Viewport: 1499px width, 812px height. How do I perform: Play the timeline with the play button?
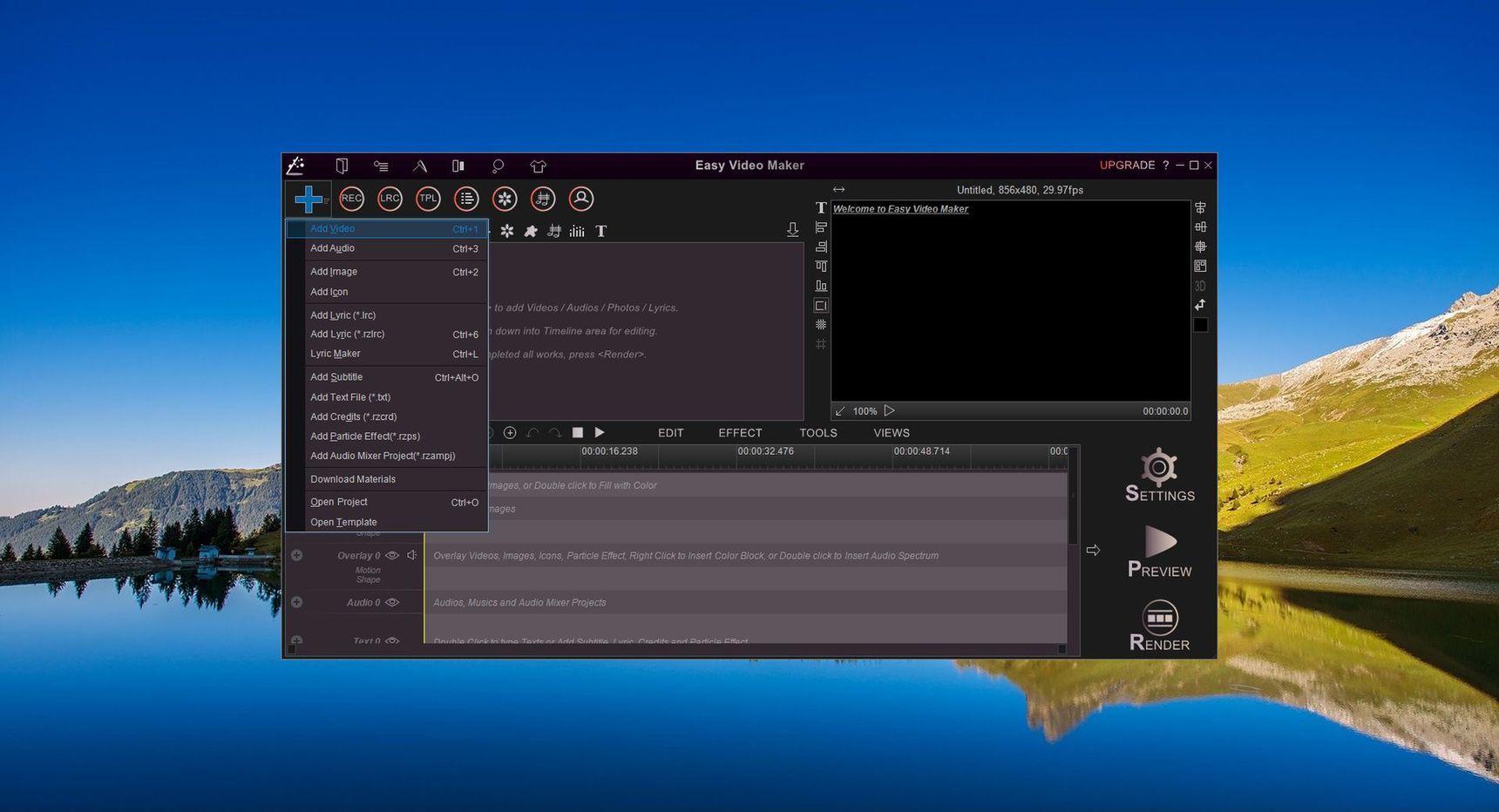coord(600,432)
